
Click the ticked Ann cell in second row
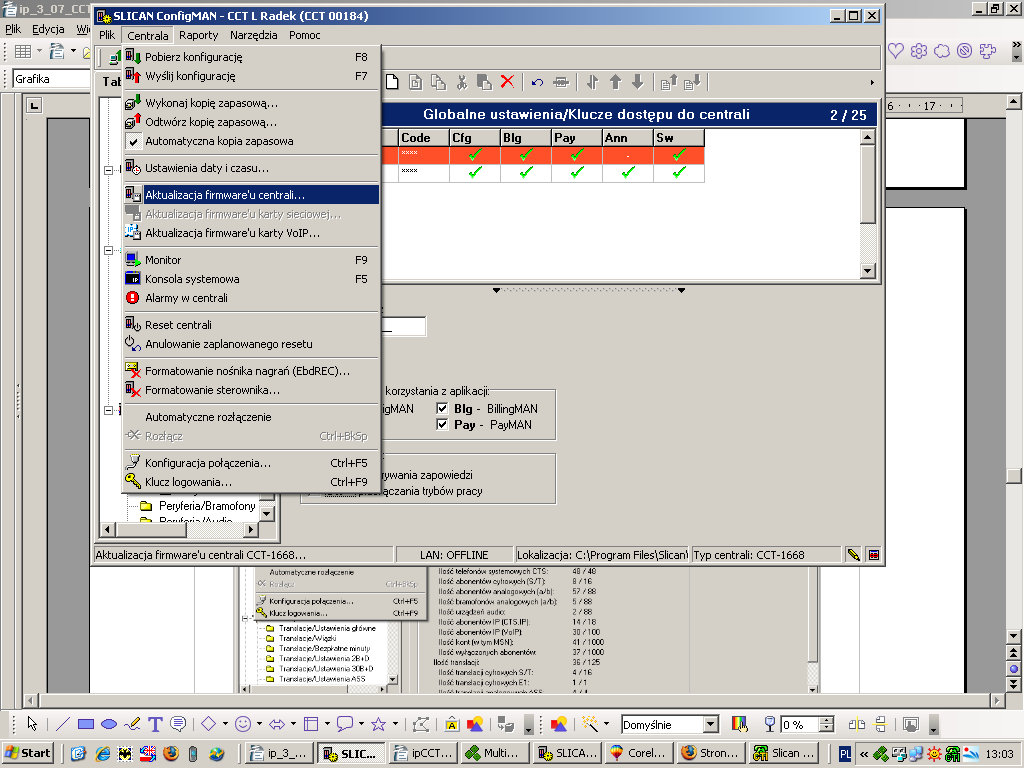coord(628,172)
